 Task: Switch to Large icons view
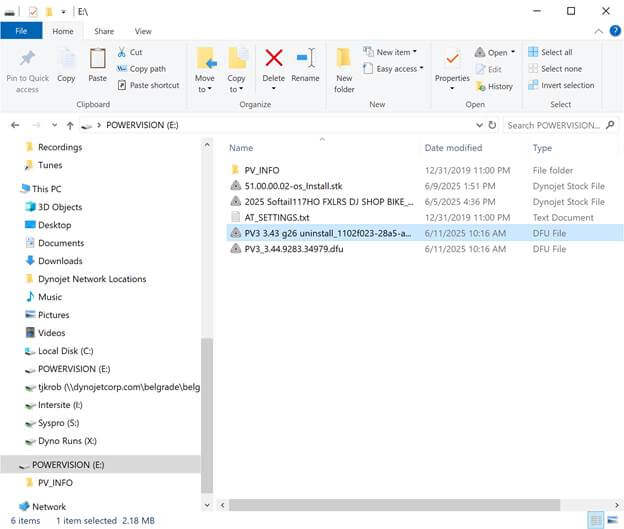click(612, 520)
